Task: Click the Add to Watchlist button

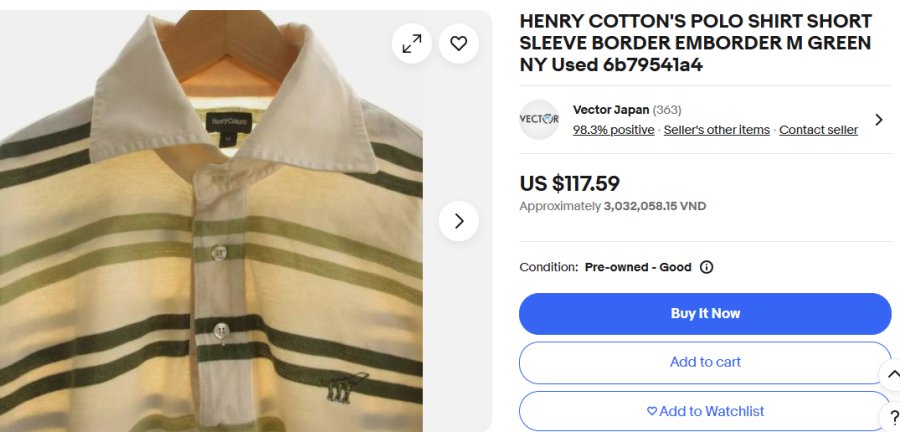Action: click(705, 411)
